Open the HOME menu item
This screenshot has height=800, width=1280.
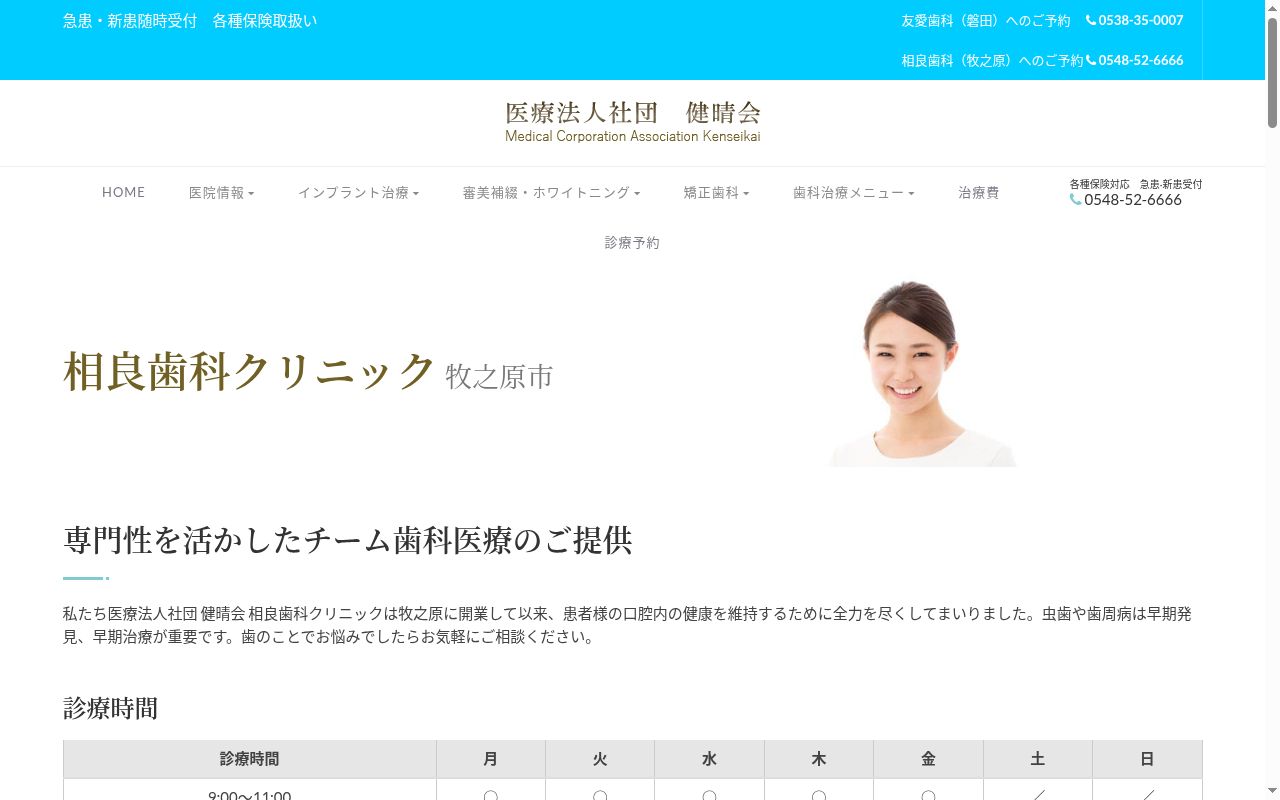[123, 192]
